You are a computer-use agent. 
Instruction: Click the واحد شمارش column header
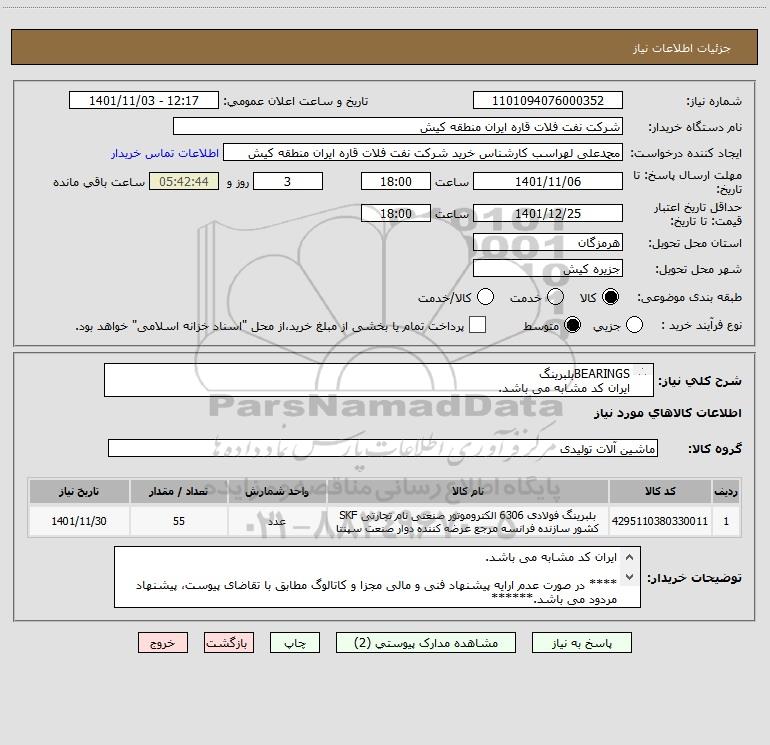277,491
